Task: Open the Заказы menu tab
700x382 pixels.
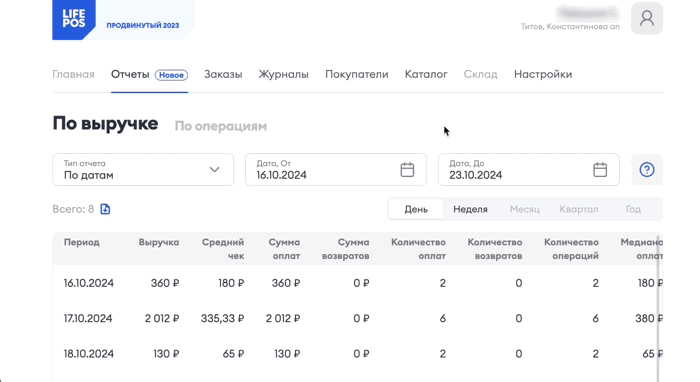Action: [x=223, y=75]
